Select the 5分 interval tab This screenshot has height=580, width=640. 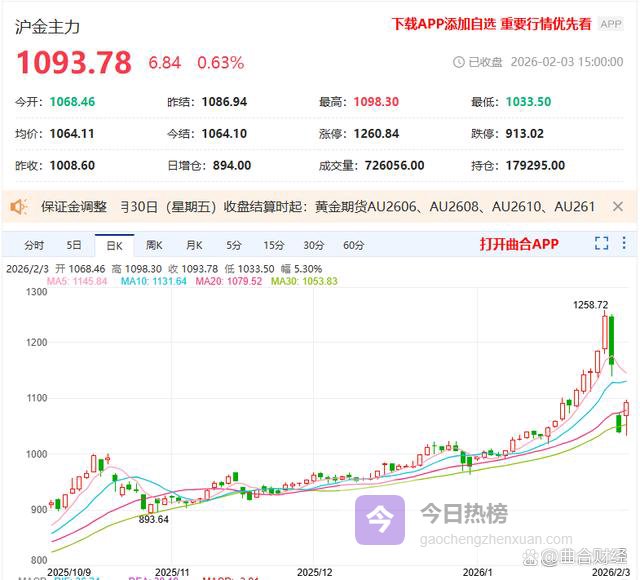coord(233,245)
